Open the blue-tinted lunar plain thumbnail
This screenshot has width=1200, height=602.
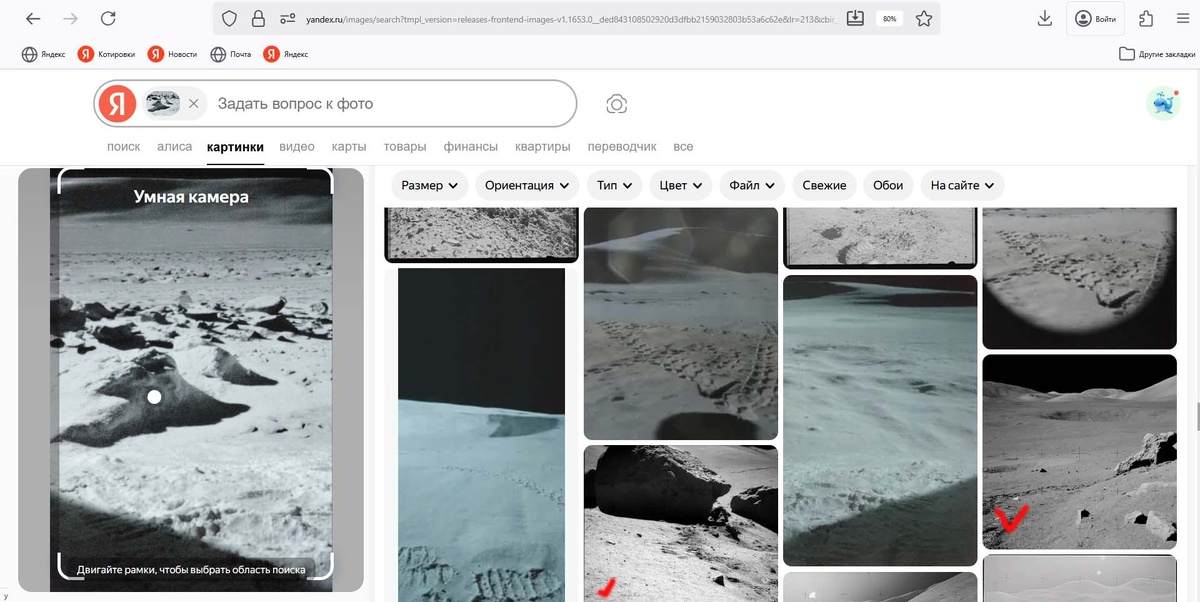(x=880, y=421)
